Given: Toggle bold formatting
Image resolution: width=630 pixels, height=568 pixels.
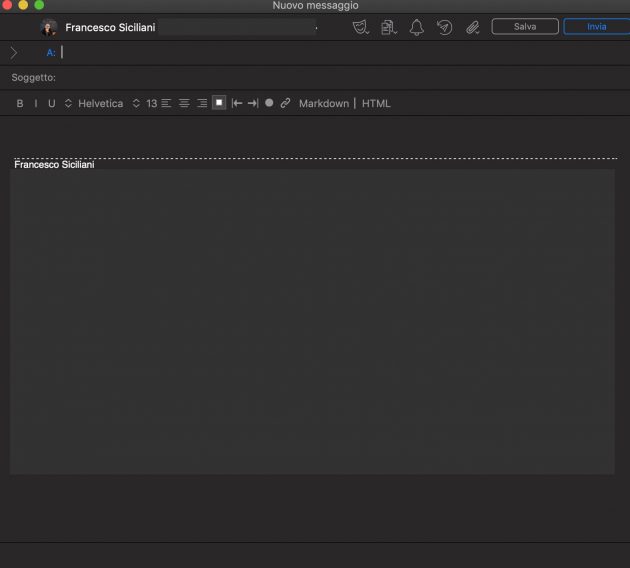Looking at the screenshot, I should (x=20, y=104).
